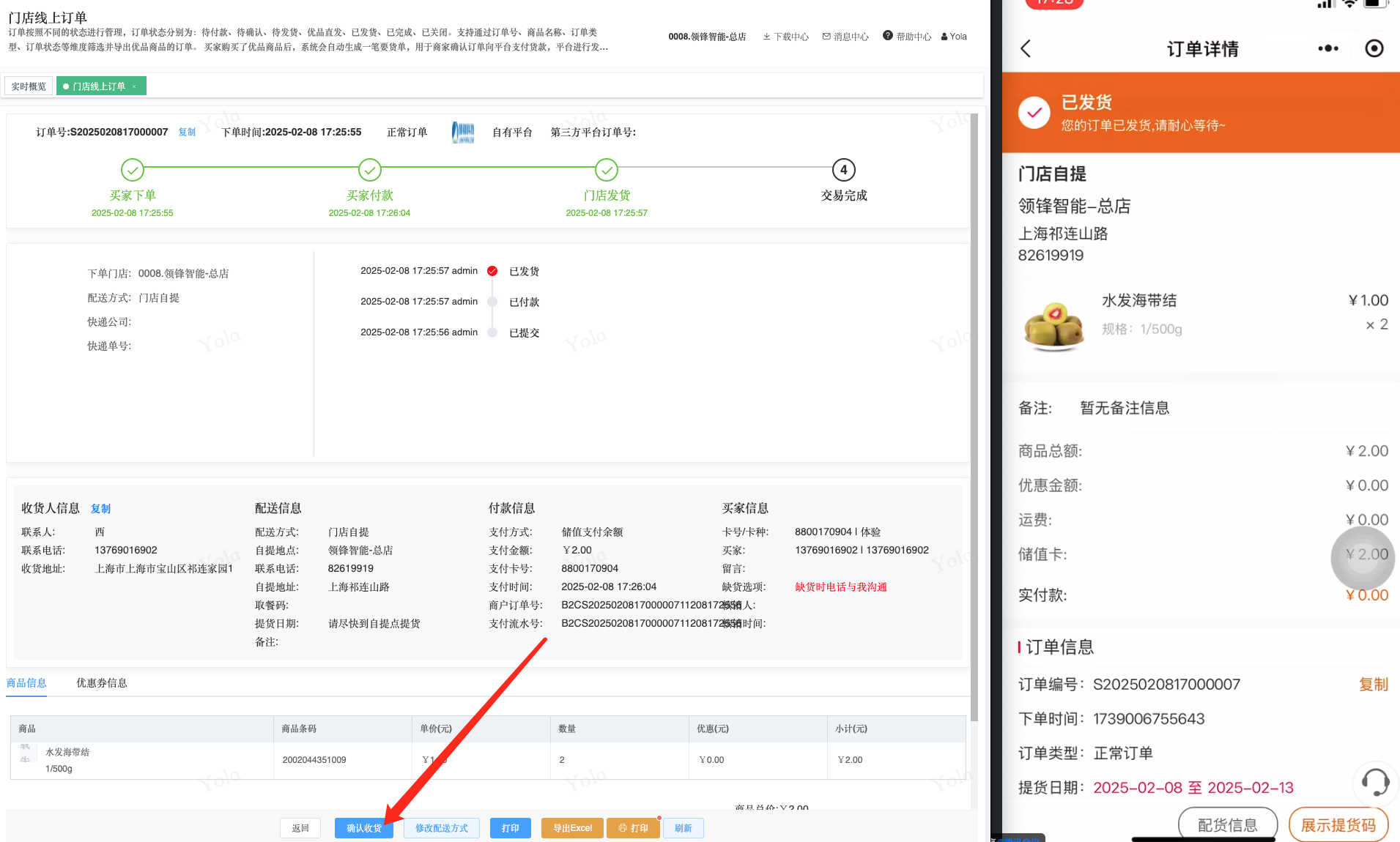1400x842 pixels.
Task: Click the 数量 cell showing 2
Action: click(x=562, y=760)
